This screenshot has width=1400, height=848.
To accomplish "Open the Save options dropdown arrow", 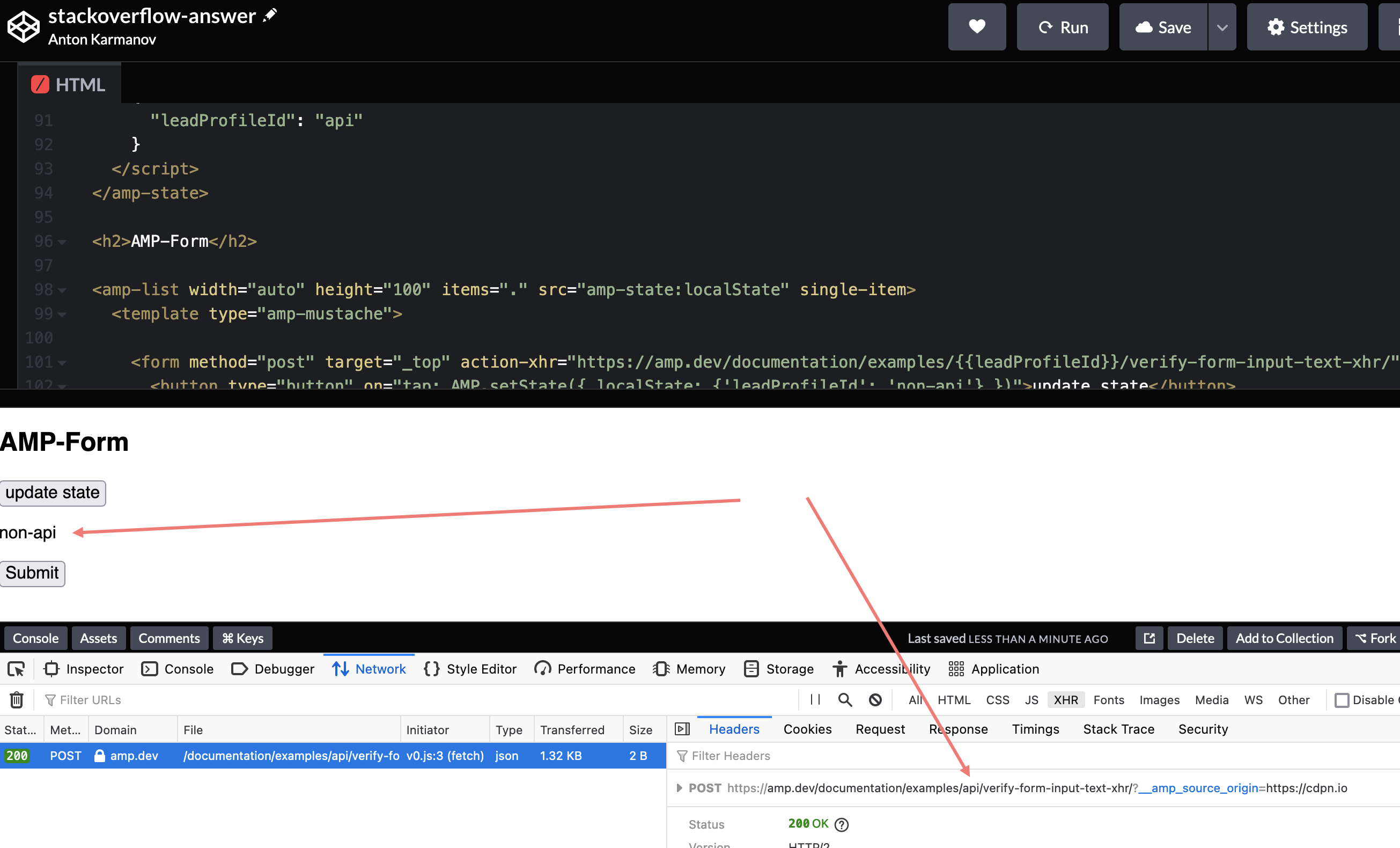I will pyautogui.click(x=1222, y=27).
